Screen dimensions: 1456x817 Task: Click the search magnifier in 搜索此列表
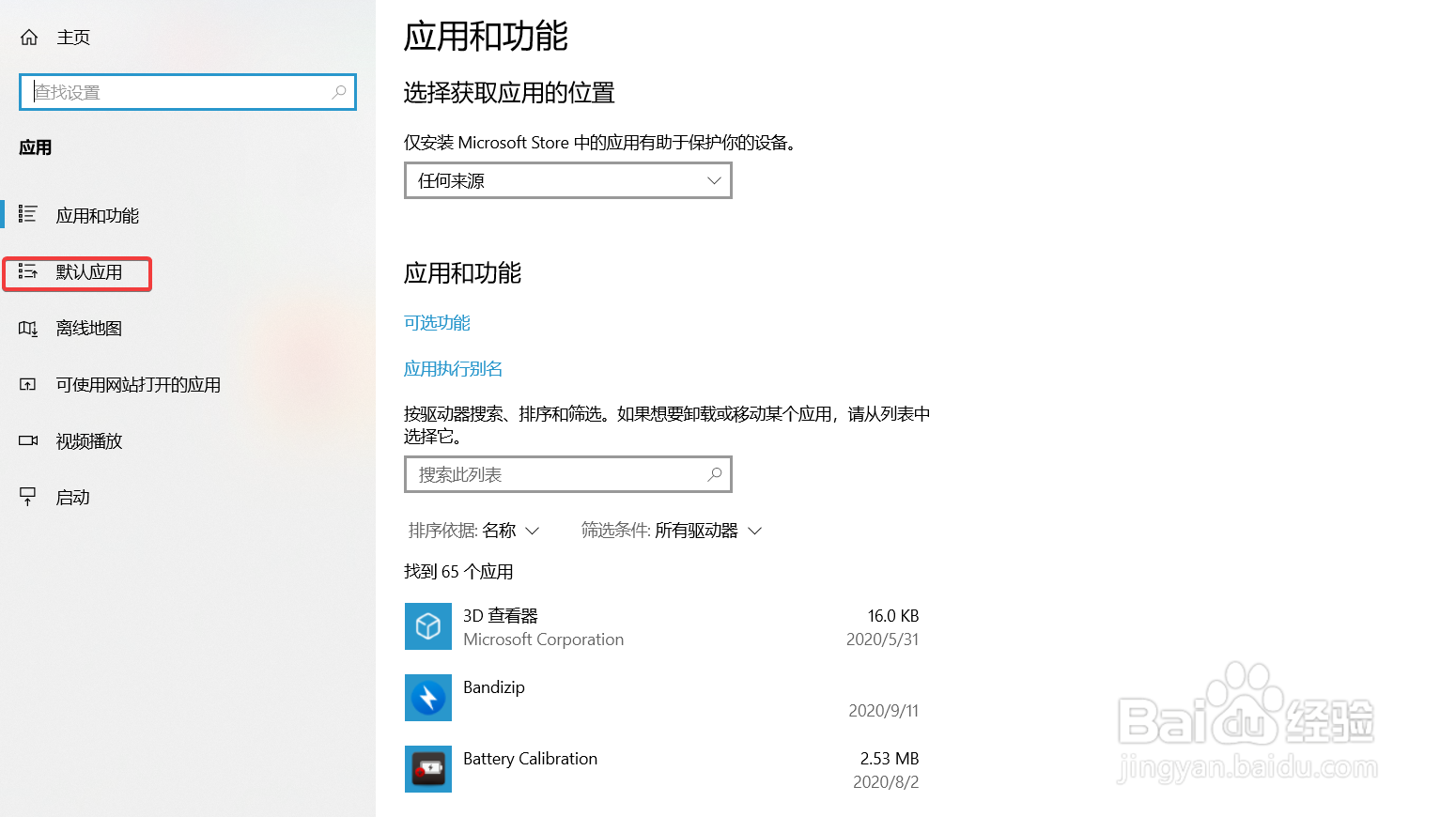coord(715,474)
